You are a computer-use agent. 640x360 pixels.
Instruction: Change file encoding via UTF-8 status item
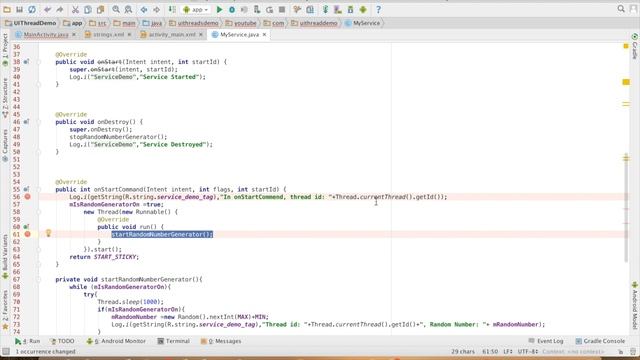[x=528, y=351]
